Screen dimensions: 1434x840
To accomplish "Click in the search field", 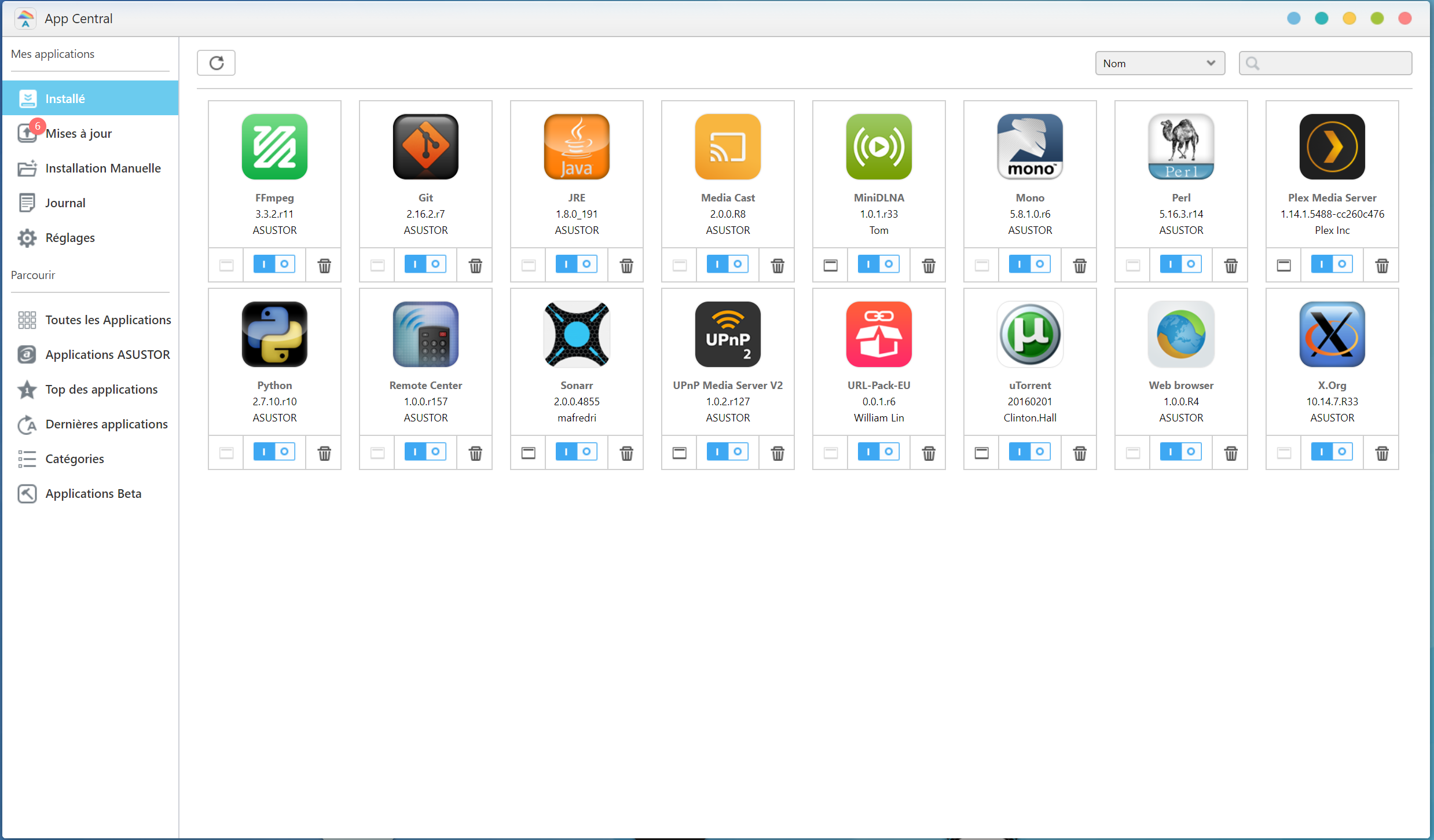I will point(1325,63).
